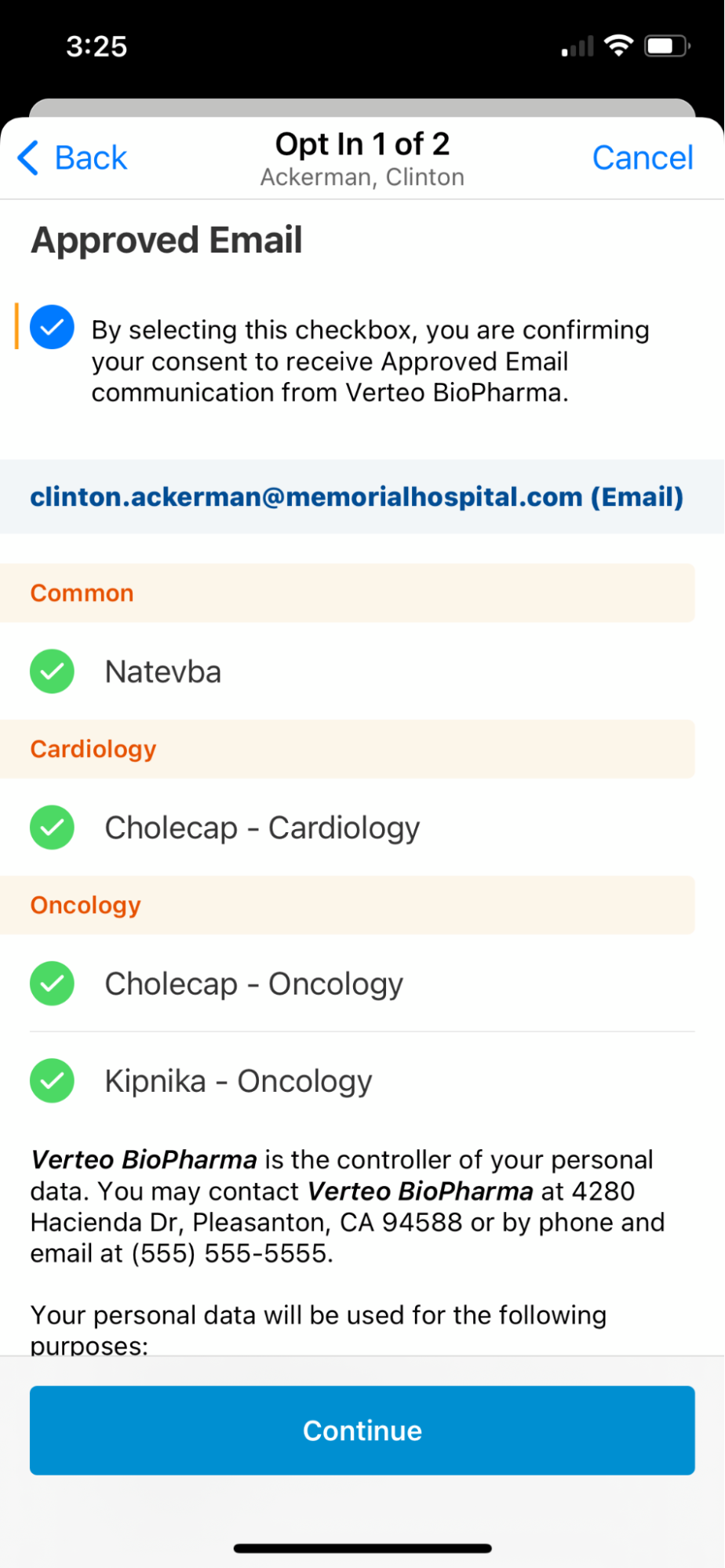
Task: Tap the Cardiology section header
Action: pyautogui.click(x=93, y=749)
